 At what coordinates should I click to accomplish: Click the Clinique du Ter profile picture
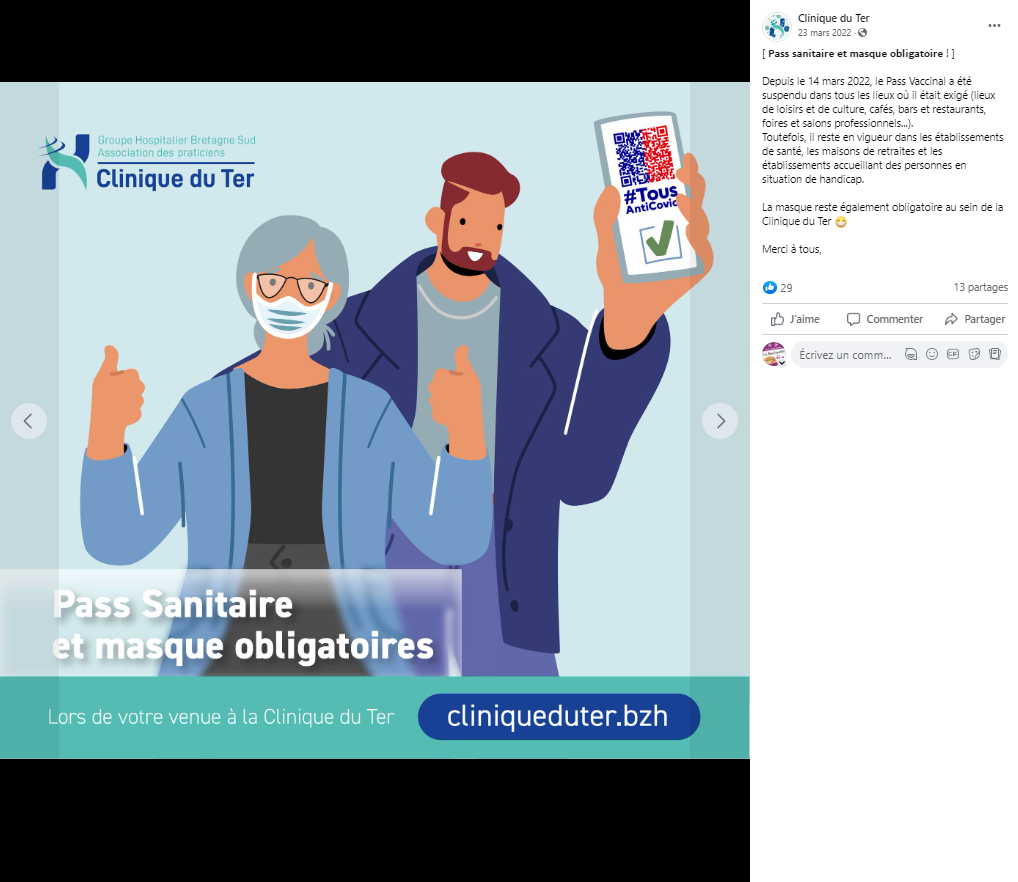point(776,26)
